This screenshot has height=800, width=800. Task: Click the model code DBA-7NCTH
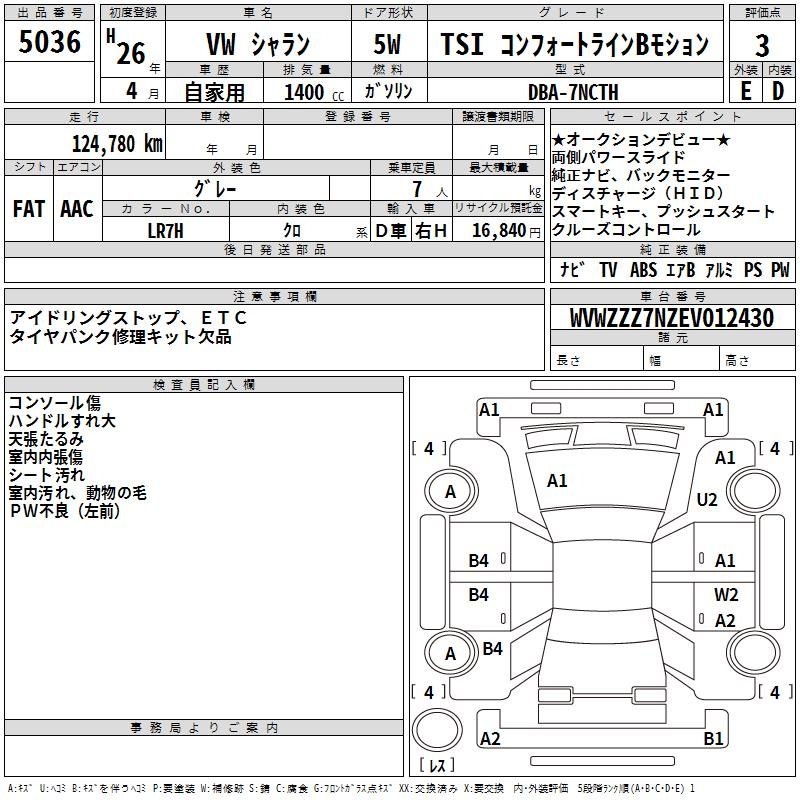(x=573, y=92)
